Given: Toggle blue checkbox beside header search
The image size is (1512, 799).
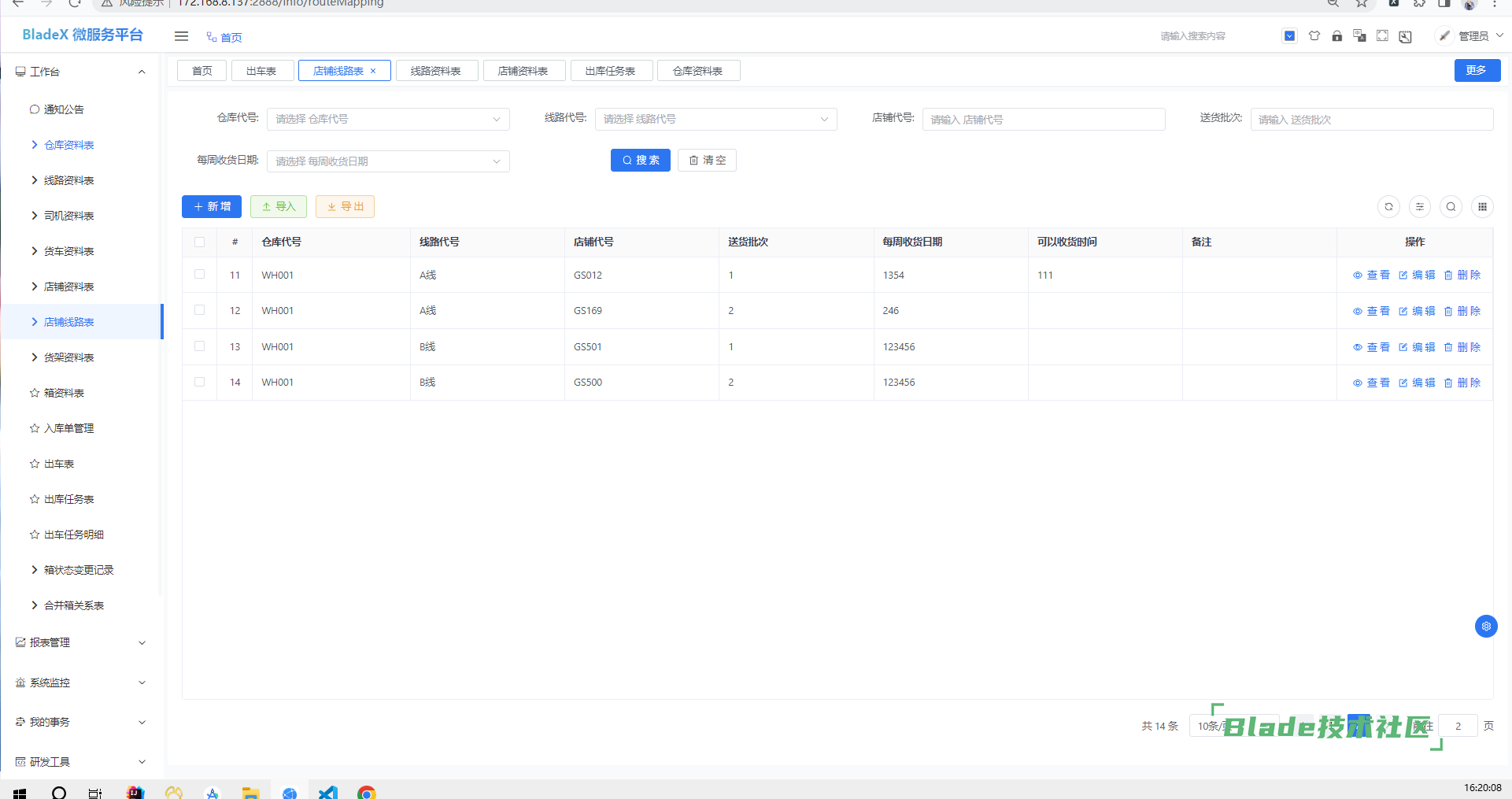Looking at the screenshot, I should (x=1289, y=36).
